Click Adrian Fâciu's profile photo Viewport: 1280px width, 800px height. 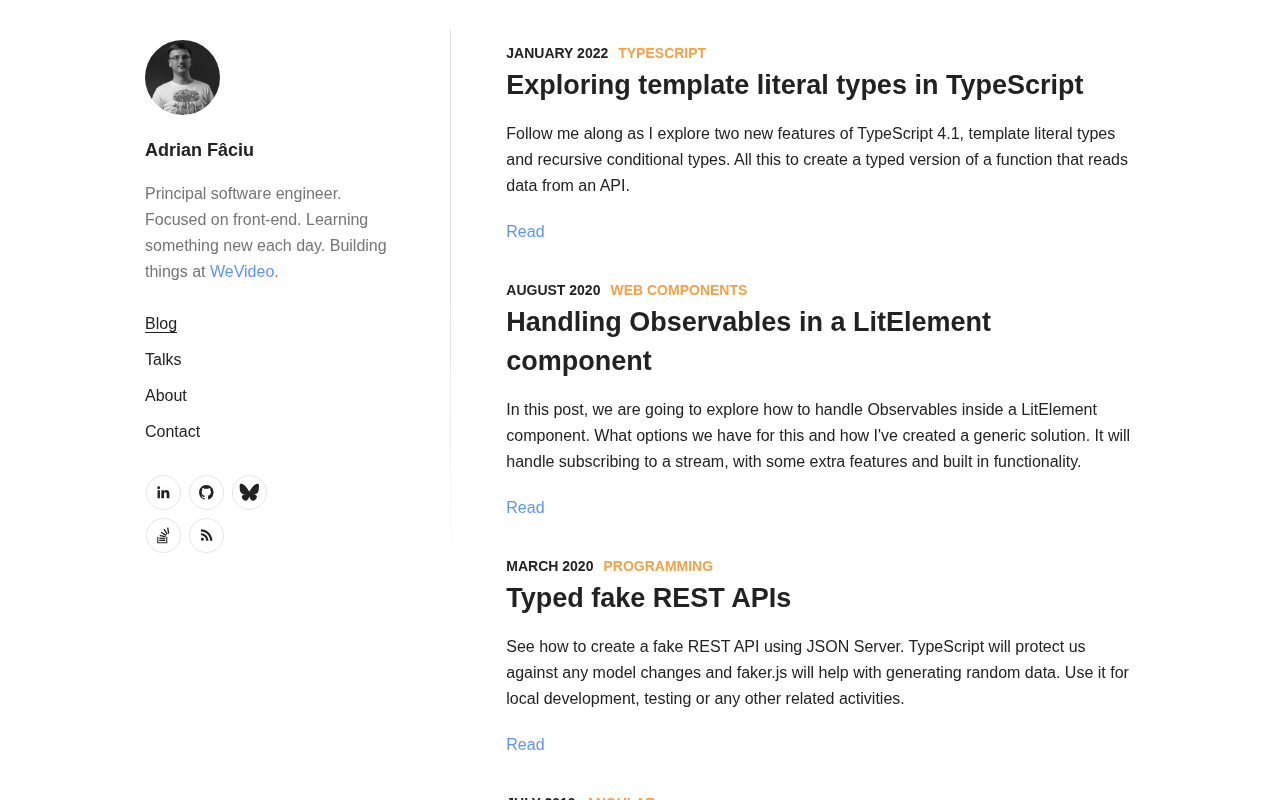tap(182, 77)
